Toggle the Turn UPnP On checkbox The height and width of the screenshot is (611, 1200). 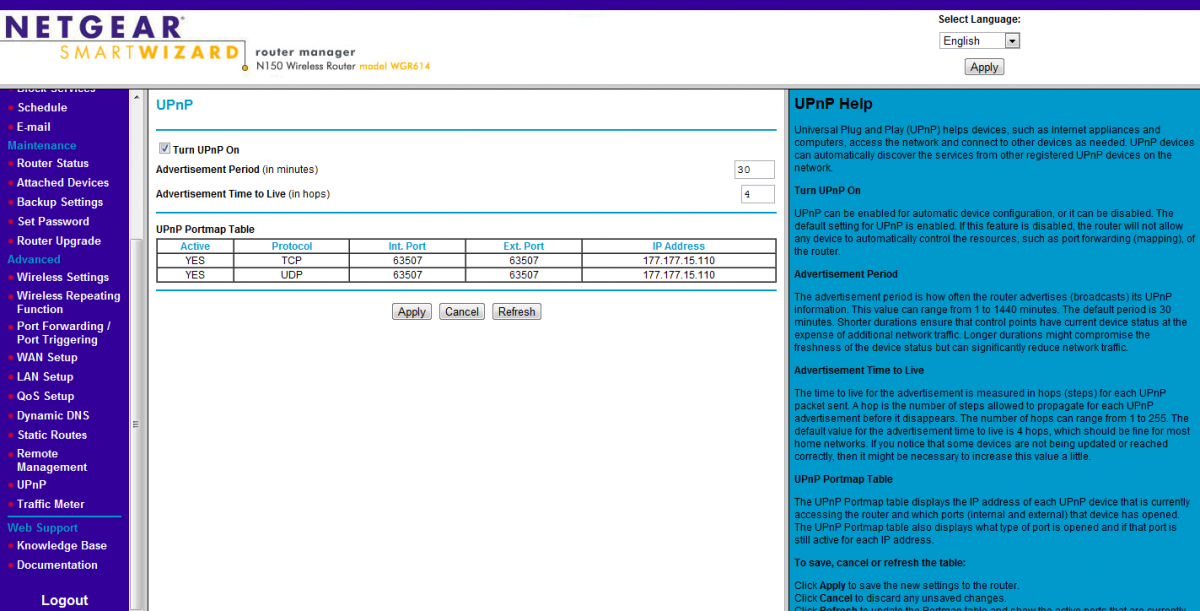[165, 149]
